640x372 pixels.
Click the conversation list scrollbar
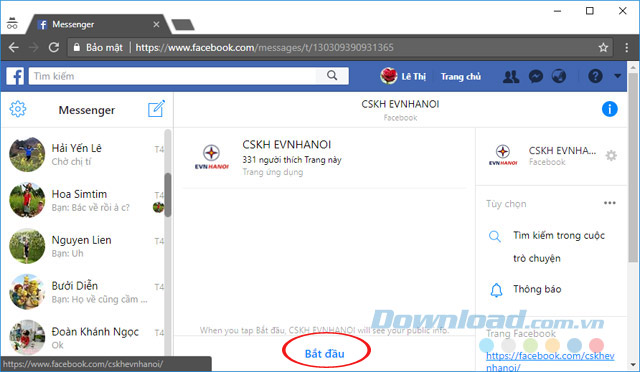168,195
